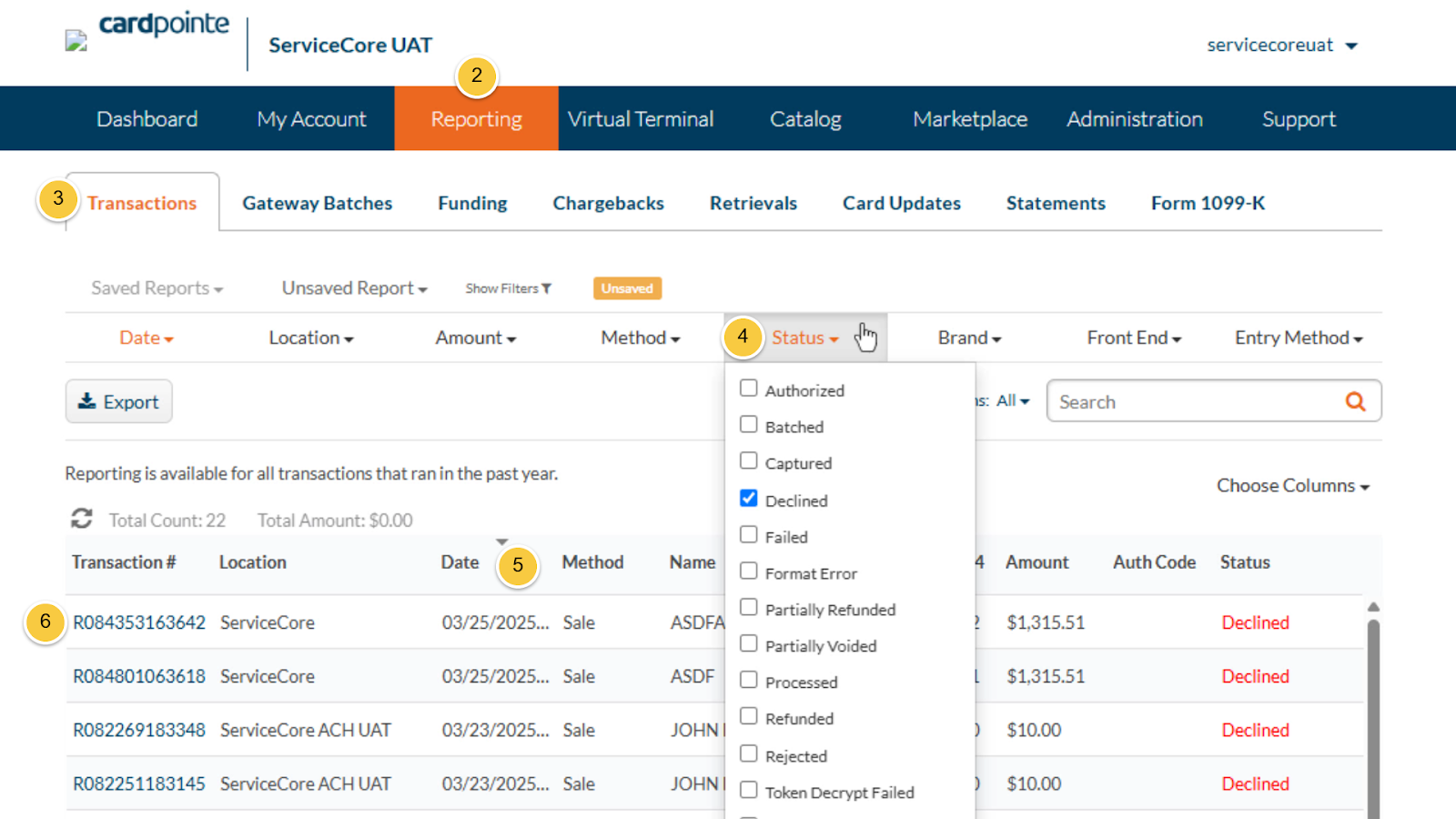Open transaction R084353163642
This screenshot has width=1456, height=819.
click(x=139, y=622)
